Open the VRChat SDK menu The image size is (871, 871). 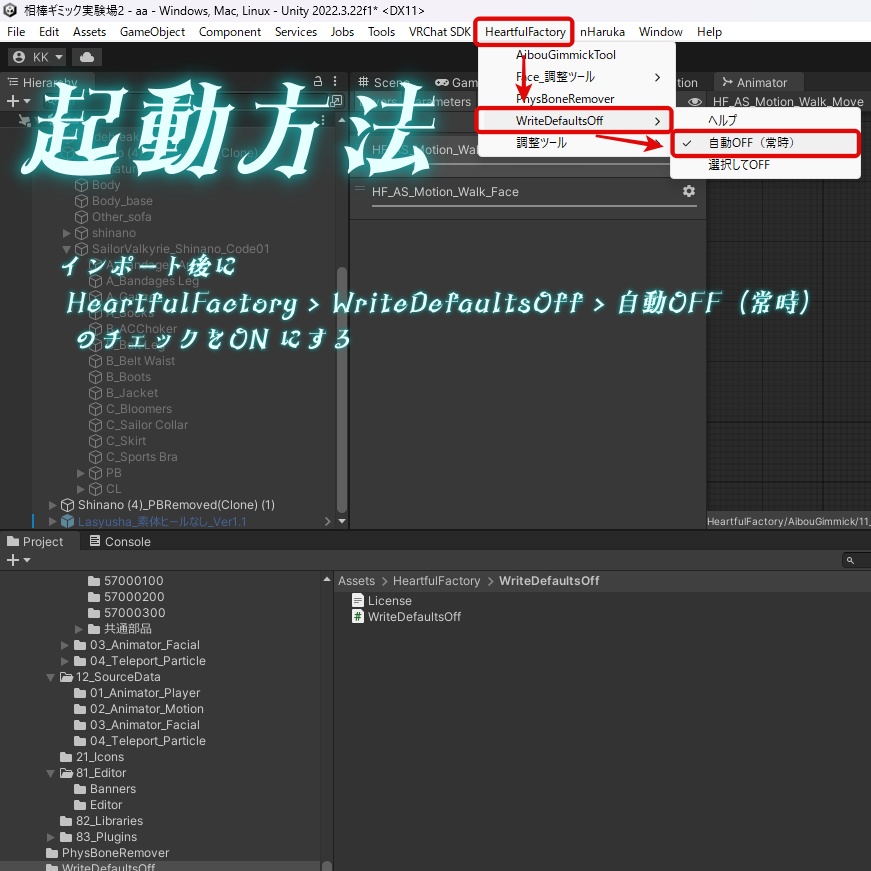(439, 31)
